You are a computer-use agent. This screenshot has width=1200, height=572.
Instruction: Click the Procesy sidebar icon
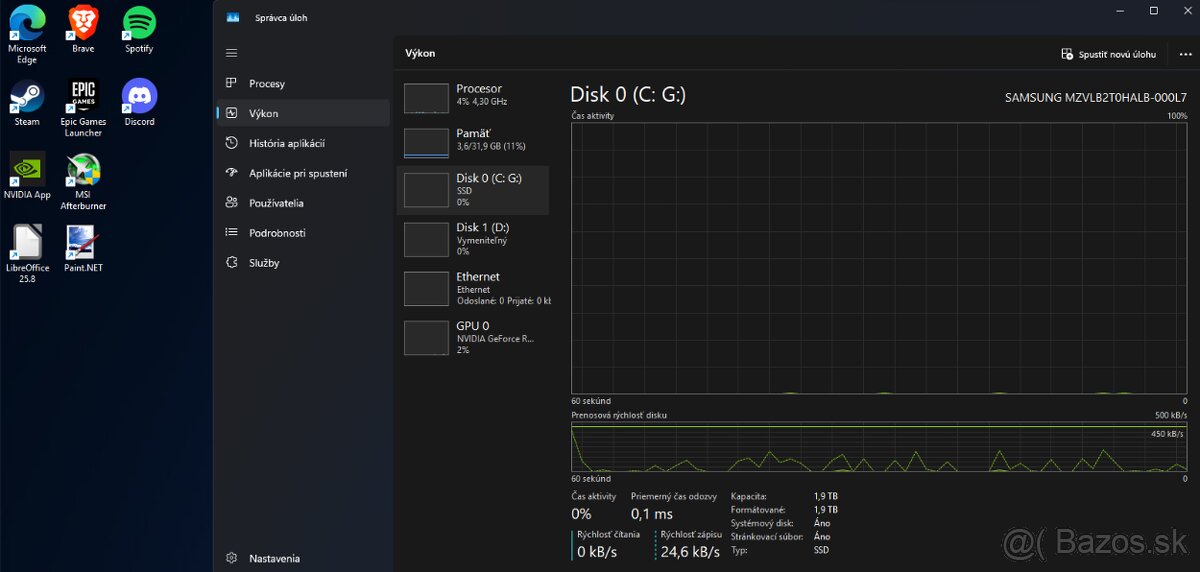(x=231, y=83)
